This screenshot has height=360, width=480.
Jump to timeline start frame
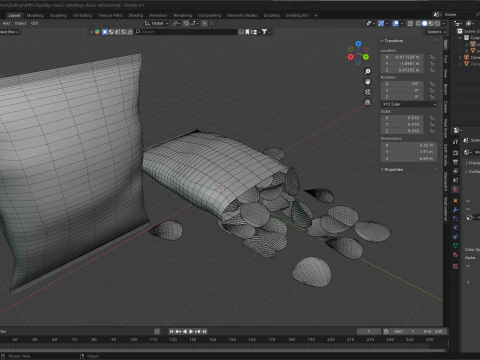click(171, 331)
